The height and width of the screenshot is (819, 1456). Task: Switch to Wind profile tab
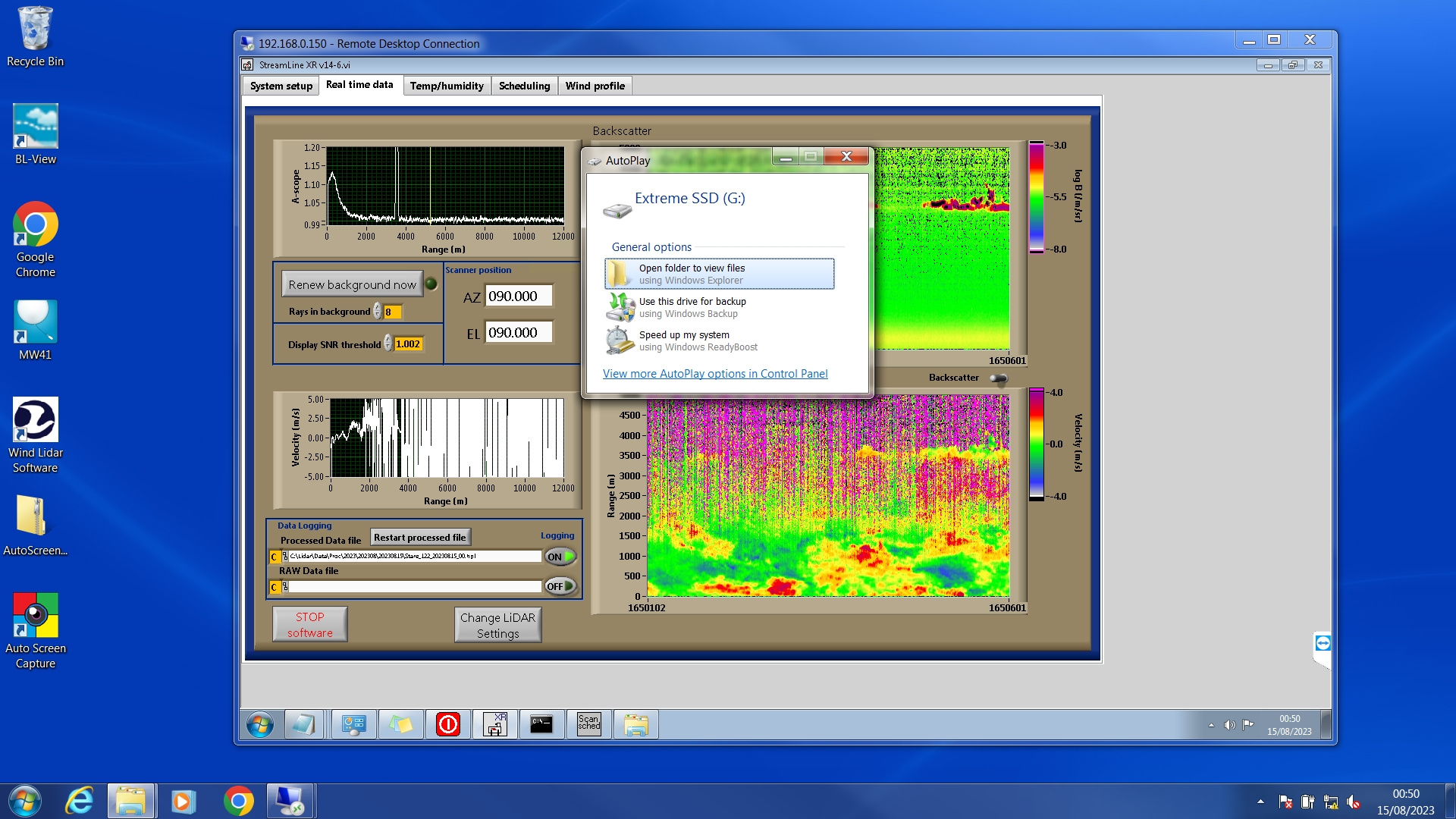coord(595,86)
